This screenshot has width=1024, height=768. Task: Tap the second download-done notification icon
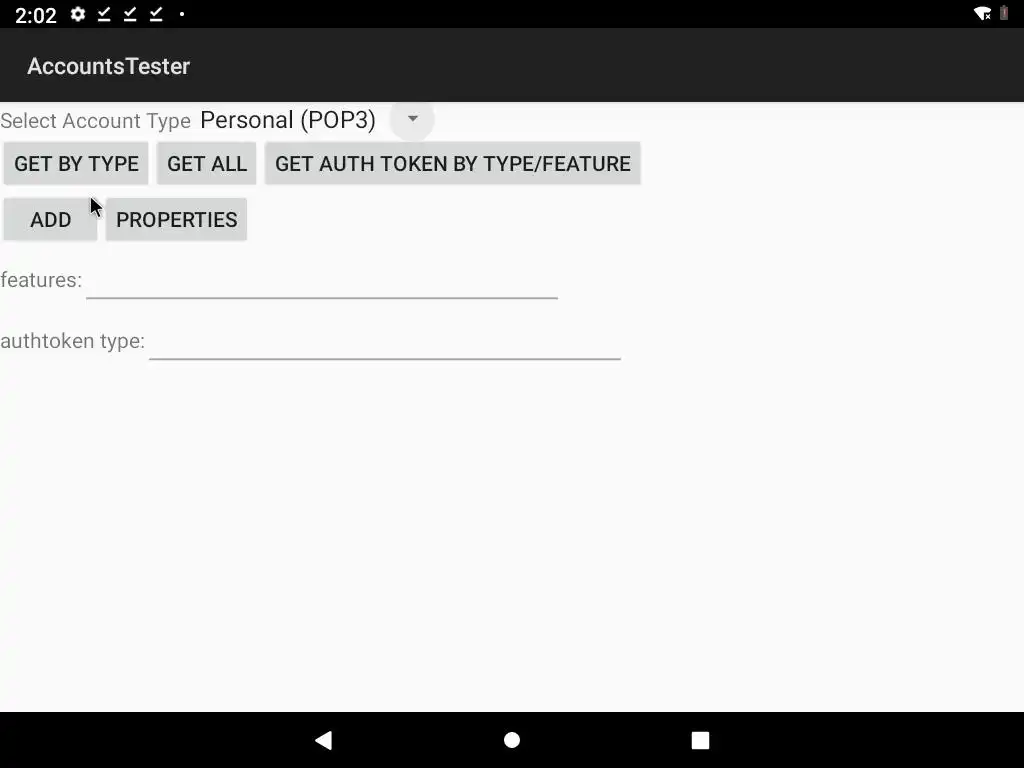[130, 14]
